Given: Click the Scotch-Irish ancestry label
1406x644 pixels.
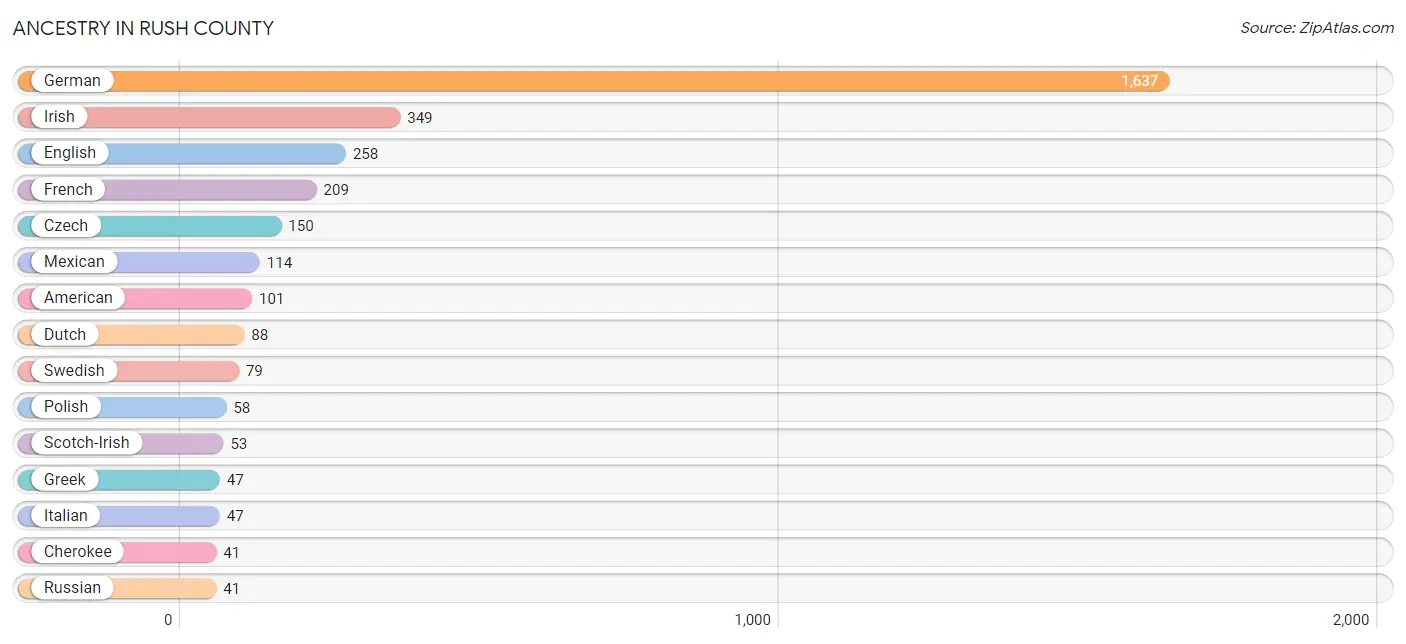Looking at the screenshot, I should click(87, 443).
